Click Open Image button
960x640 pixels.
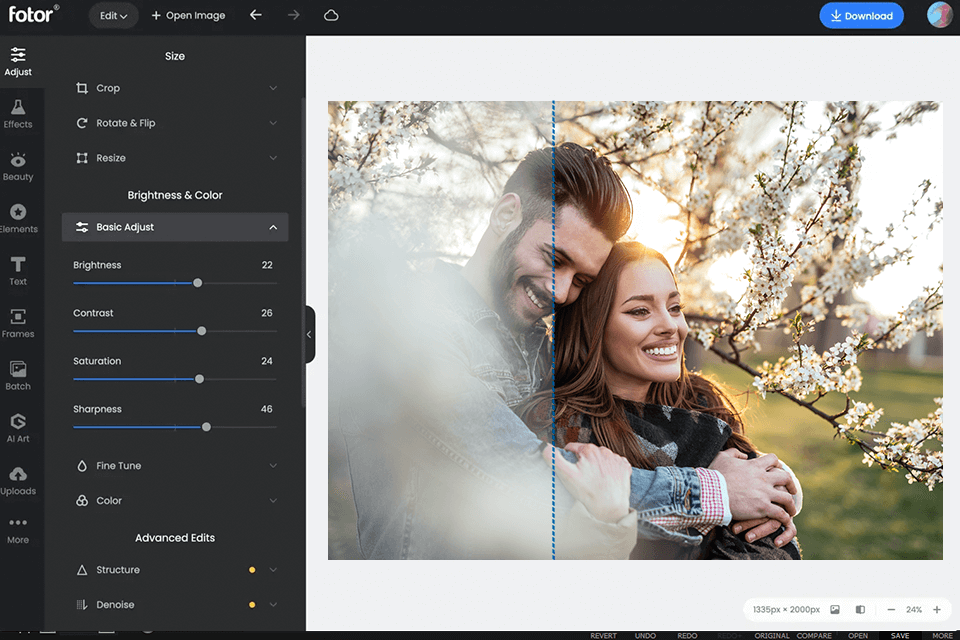click(188, 16)
